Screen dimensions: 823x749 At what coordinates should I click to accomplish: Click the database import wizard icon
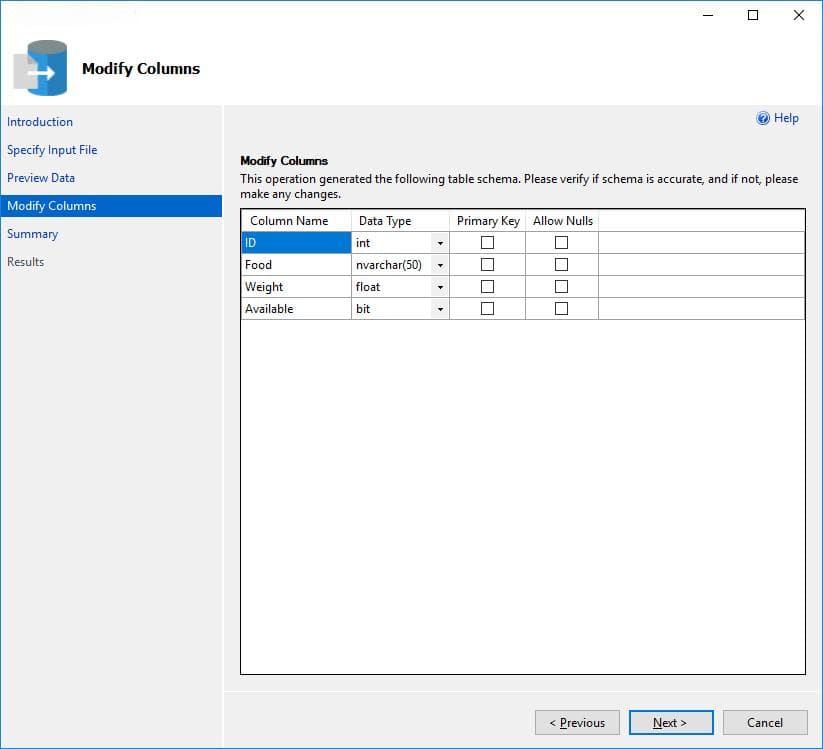tap(40, 68)
